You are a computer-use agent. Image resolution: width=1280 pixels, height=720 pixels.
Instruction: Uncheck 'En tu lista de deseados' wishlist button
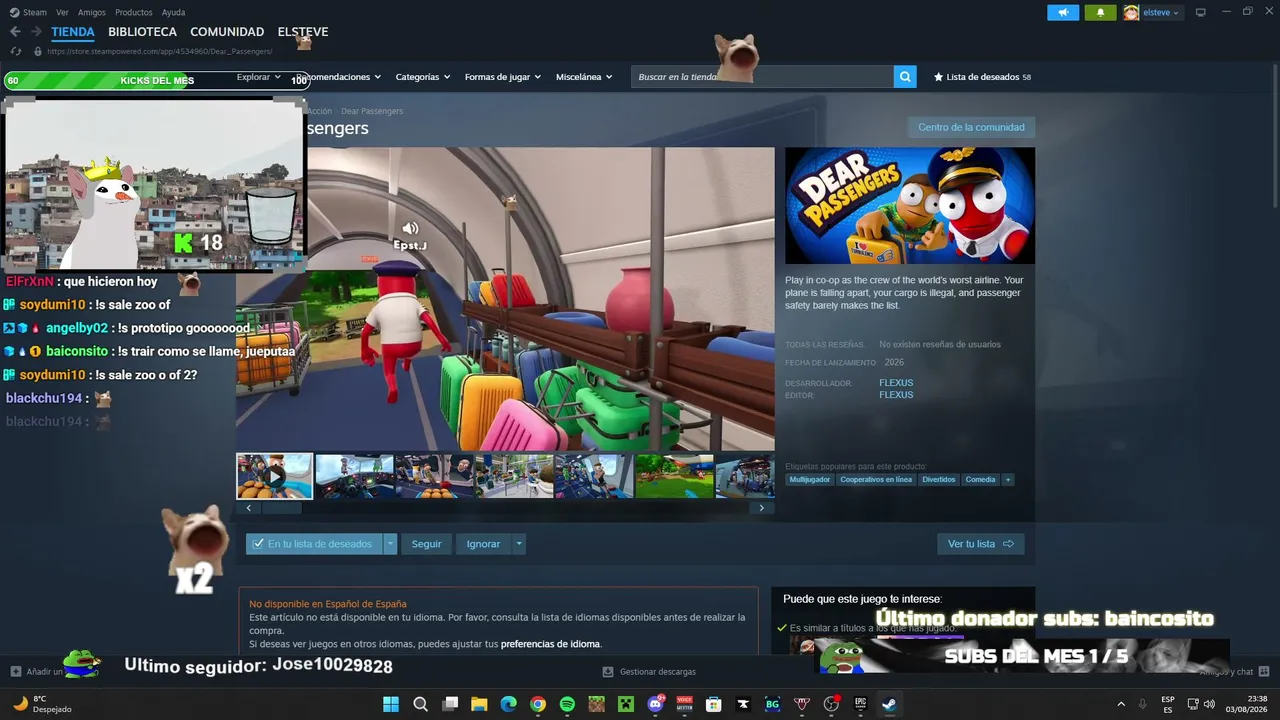point(314,544)
